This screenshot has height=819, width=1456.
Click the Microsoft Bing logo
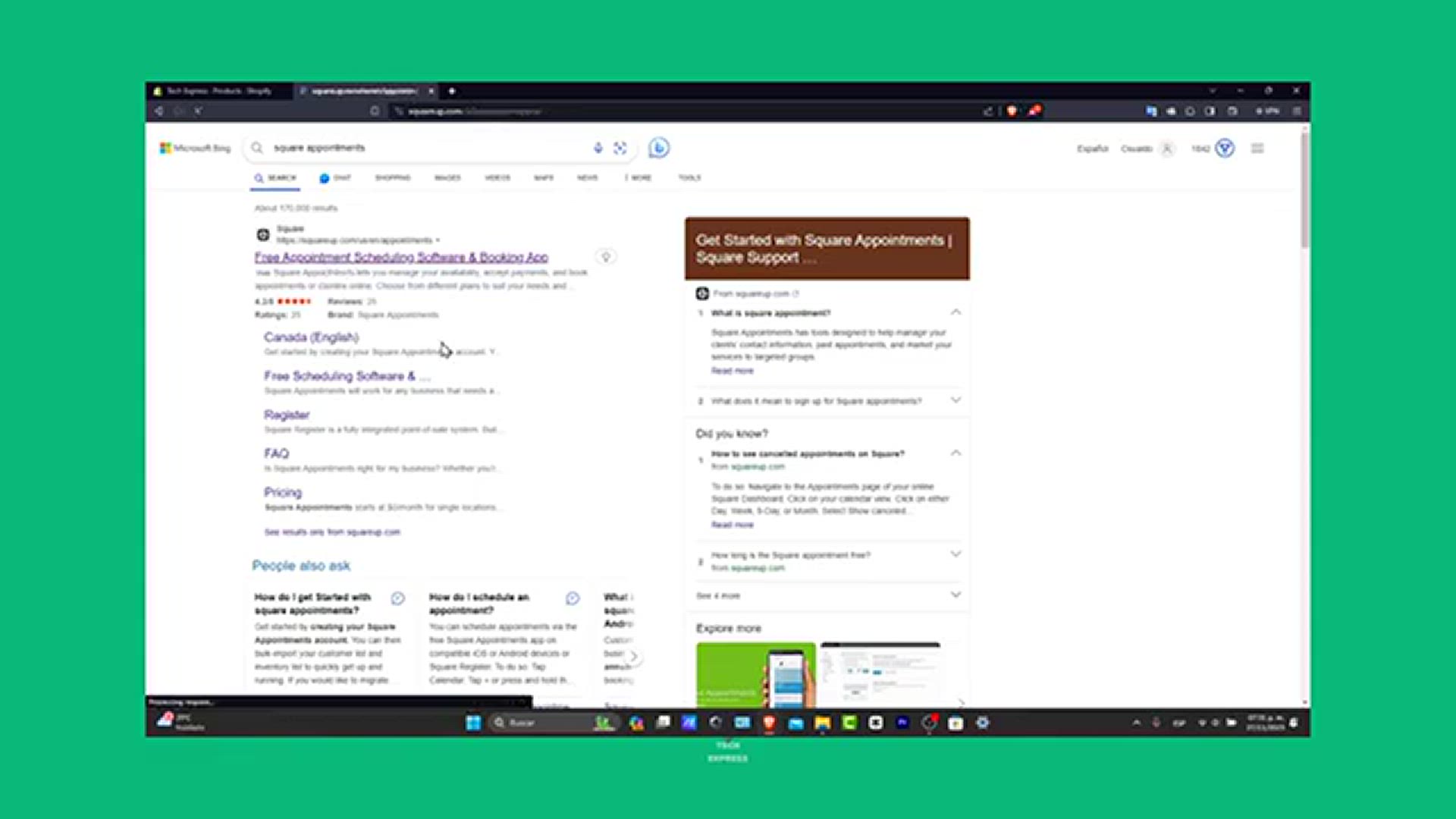[195, 148]
